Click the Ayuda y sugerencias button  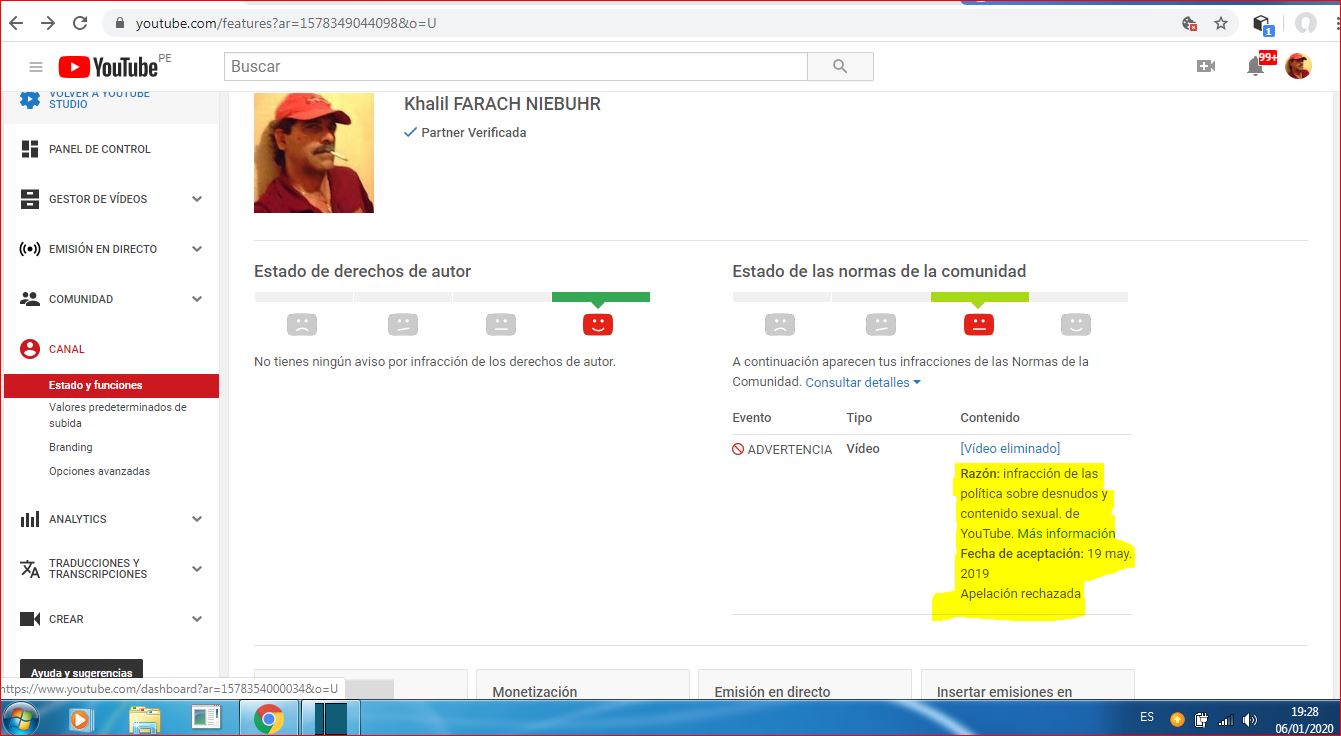[x=81, y=673]
